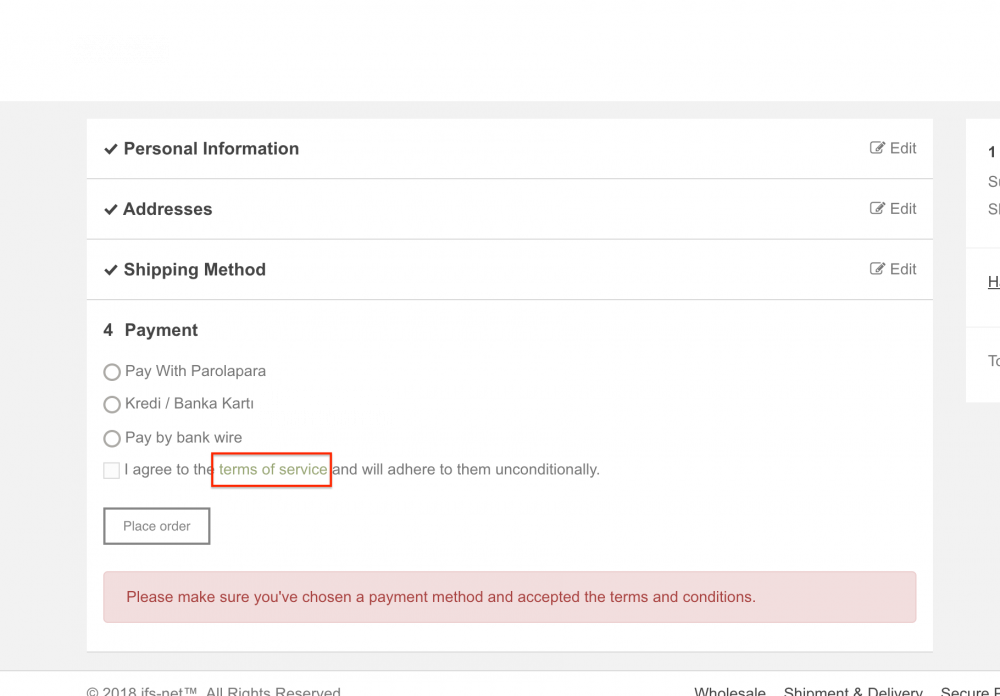Click the Edit label for Shipping Method
This screenshot has width=1000, height=696.
coord(903,269)
